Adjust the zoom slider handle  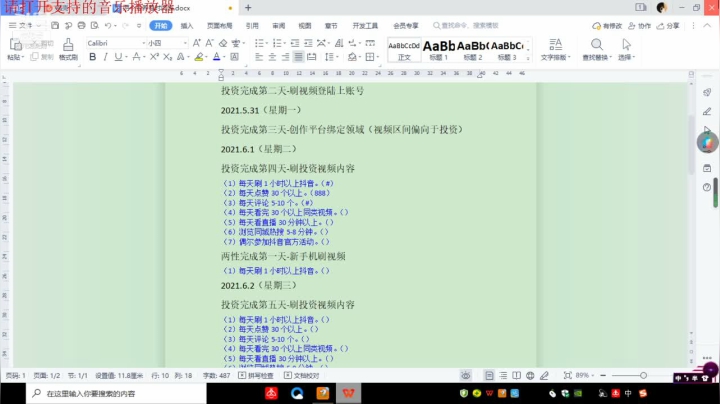coord(643,376)
